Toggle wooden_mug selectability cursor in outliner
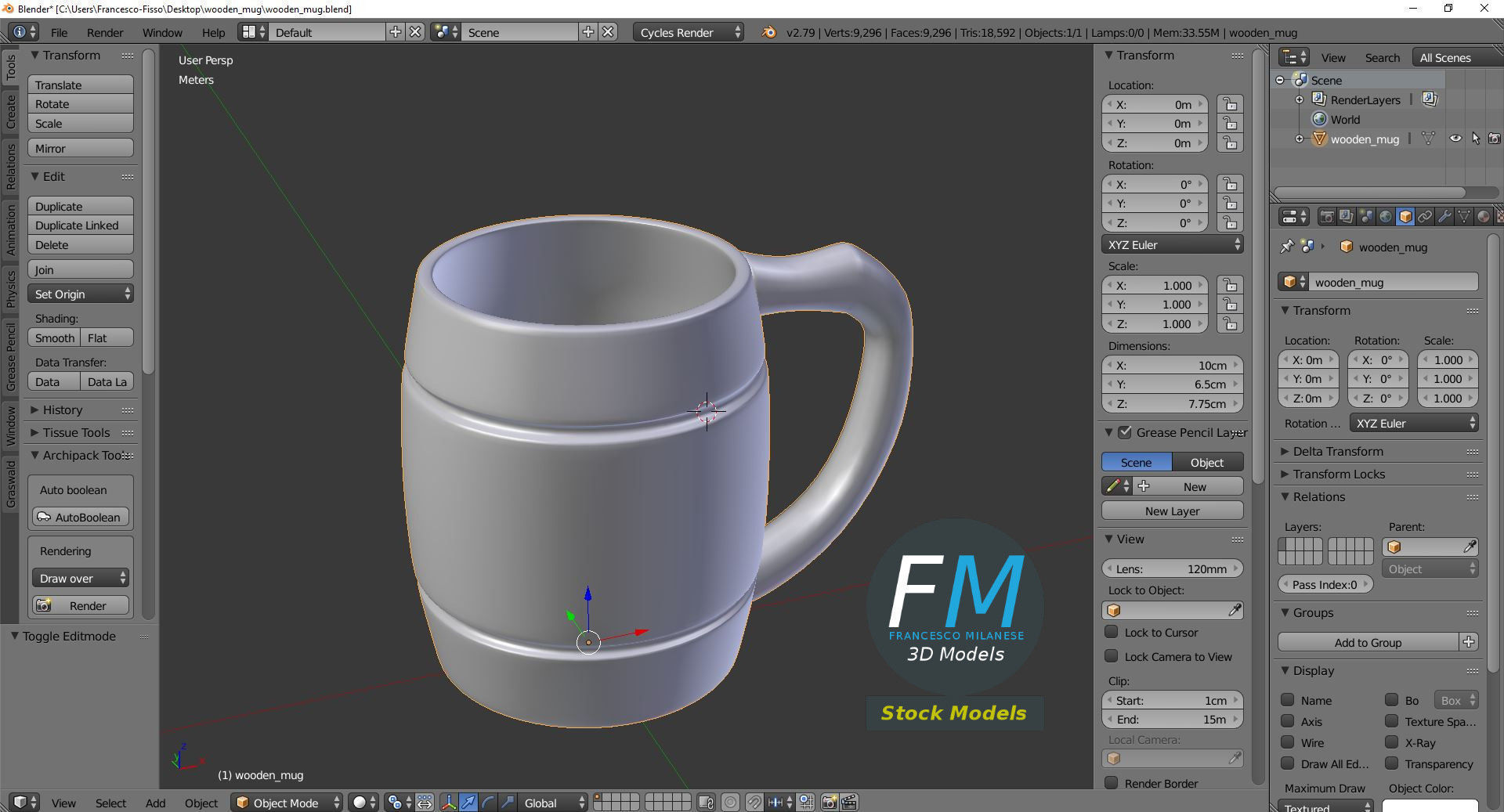This screenshot has width=1504, height=812. tap(1476, 139)
